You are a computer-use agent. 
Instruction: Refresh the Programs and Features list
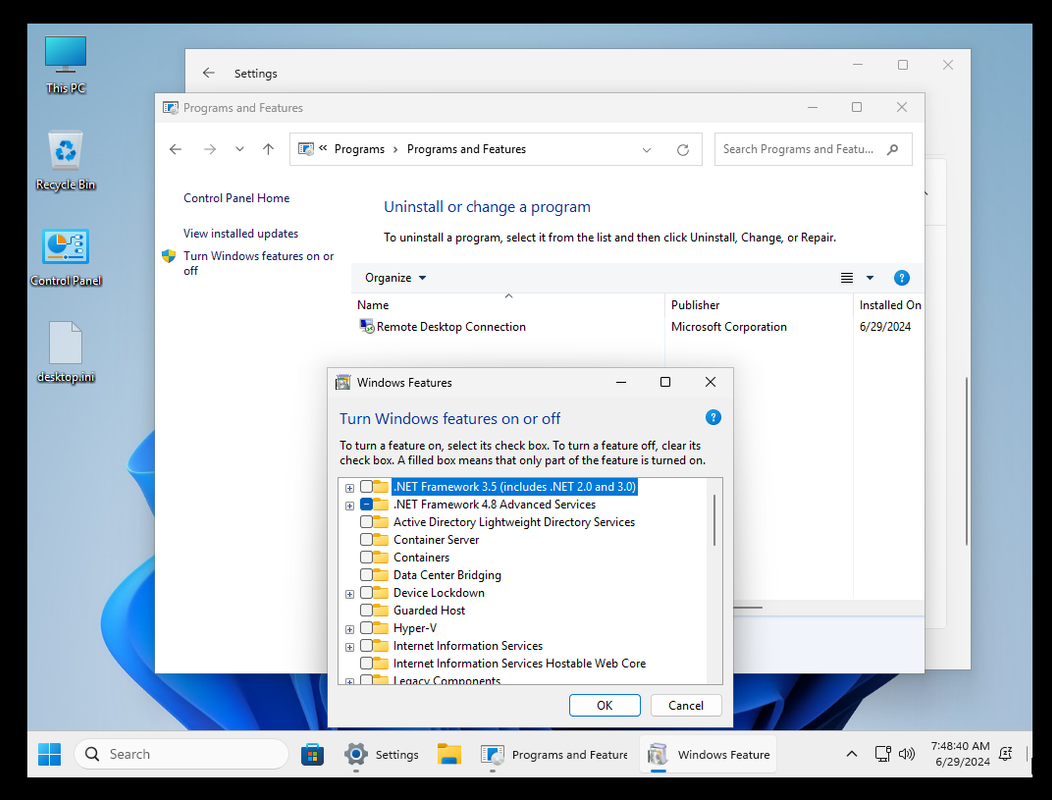[x=683, y=150]
